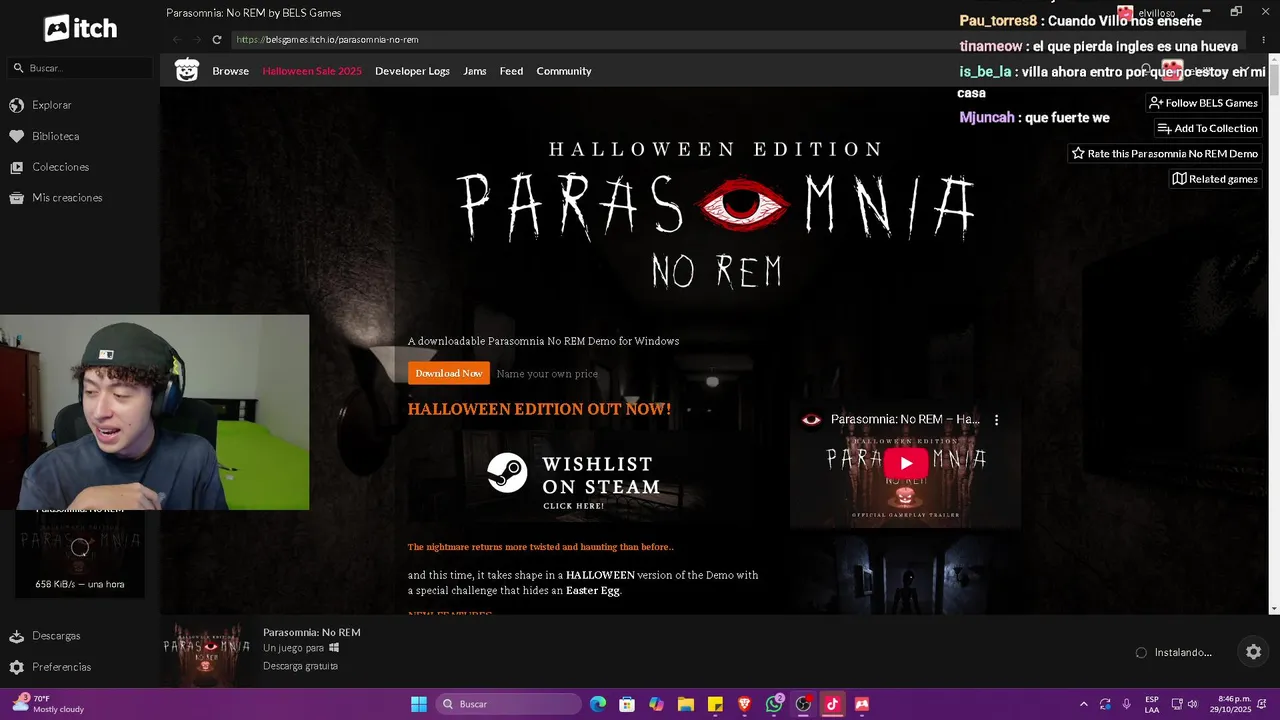Open Jams in site navigation
Viewport: 1280px width, 720px height.
point(475,71)
